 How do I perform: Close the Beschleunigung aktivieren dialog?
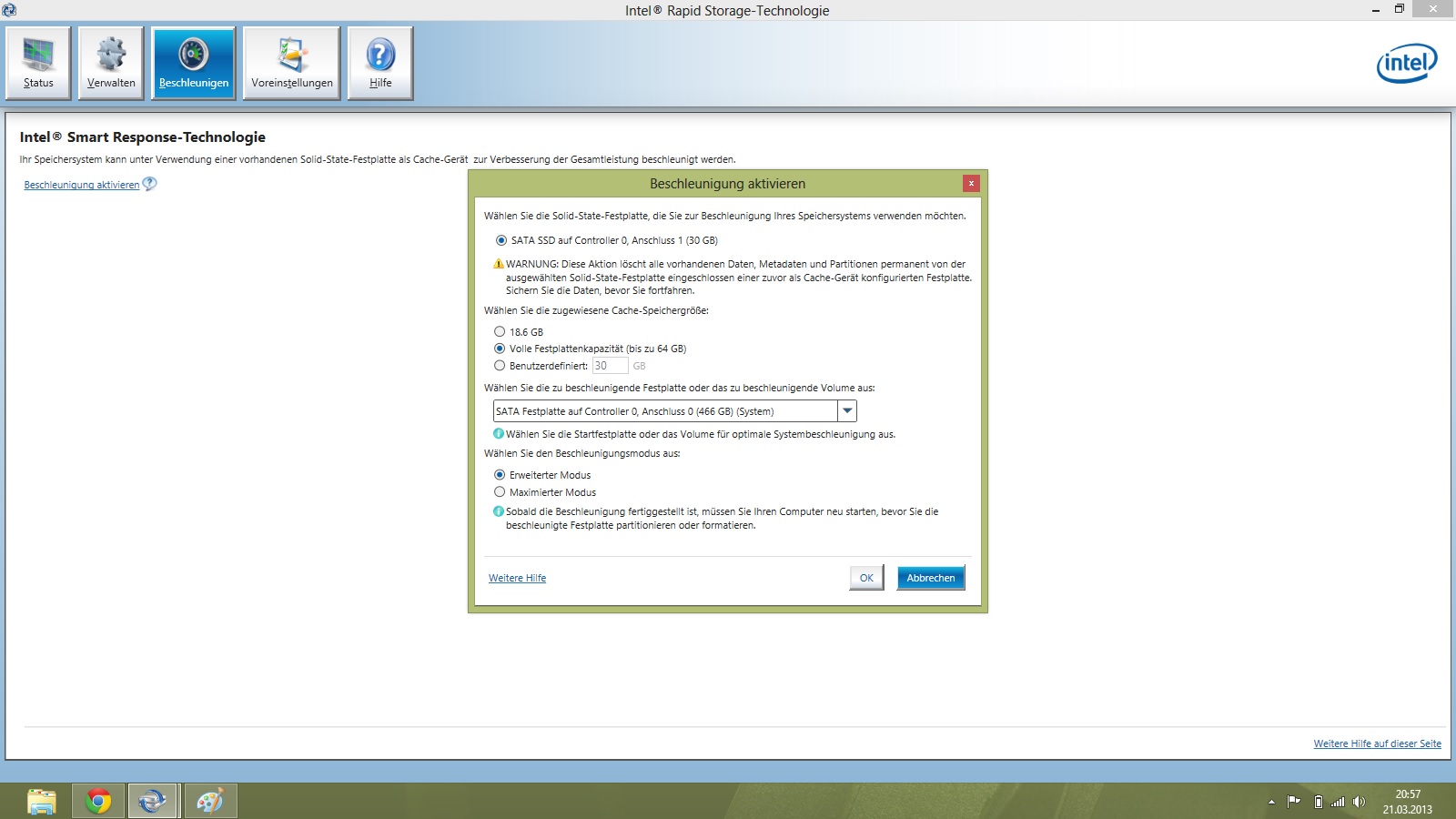971,183
